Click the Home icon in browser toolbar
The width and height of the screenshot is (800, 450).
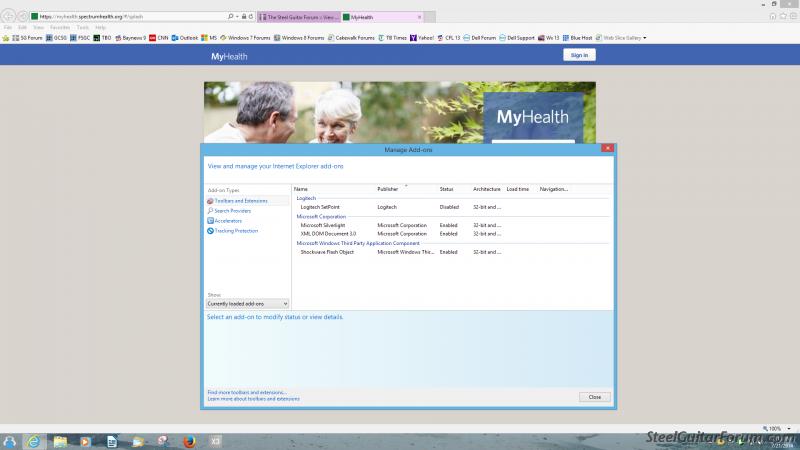[x=772, y=16]
